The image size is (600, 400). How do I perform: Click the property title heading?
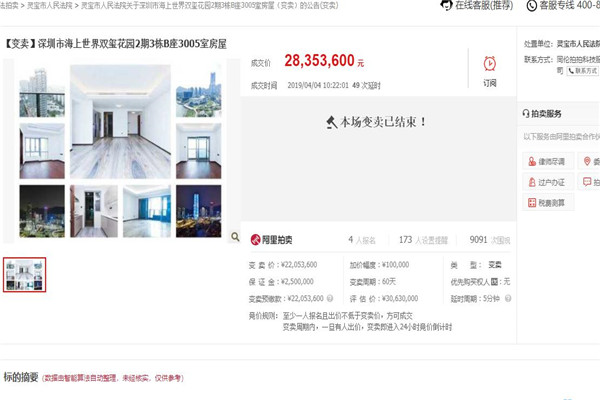[115, 44]
